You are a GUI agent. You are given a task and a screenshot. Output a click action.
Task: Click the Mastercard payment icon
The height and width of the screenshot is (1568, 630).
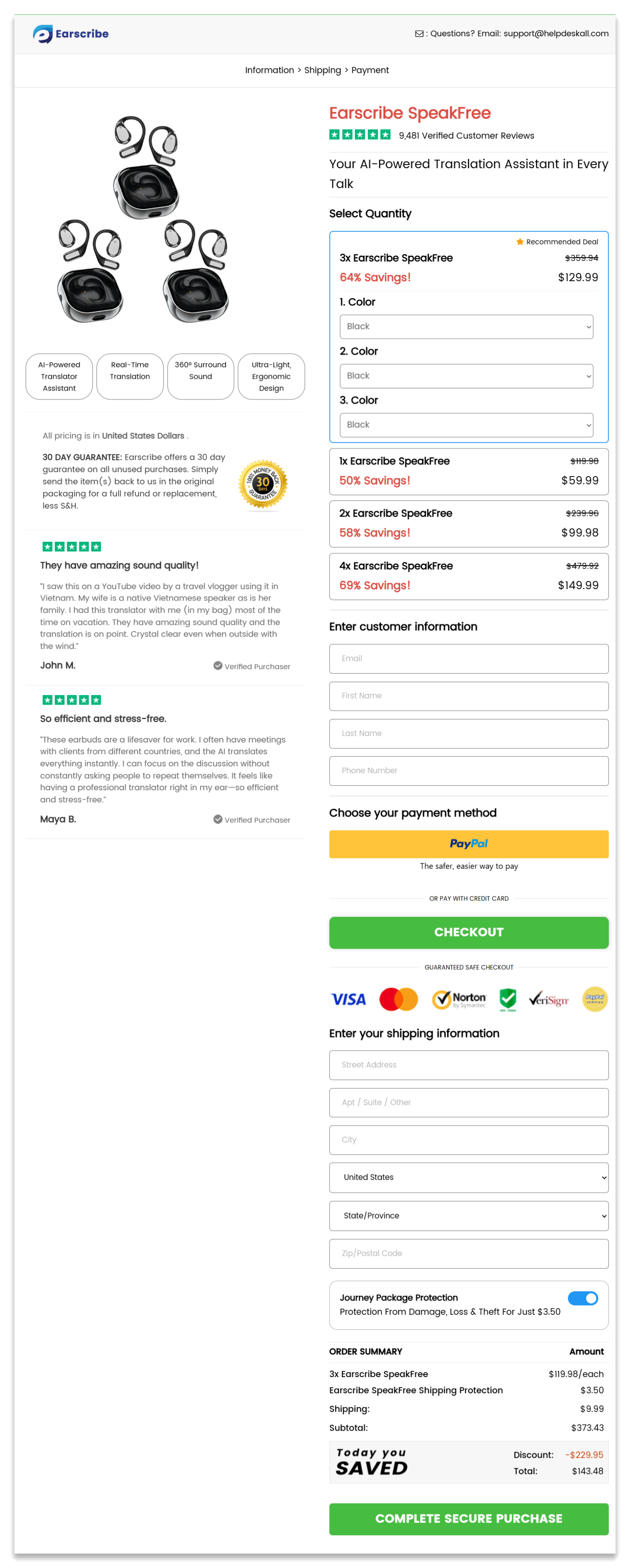[399, 999]
